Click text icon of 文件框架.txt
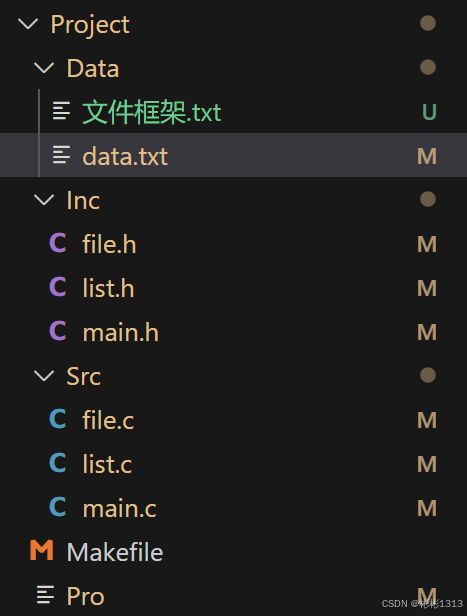Viewport: 467px width, 616px height. [61, 111]
